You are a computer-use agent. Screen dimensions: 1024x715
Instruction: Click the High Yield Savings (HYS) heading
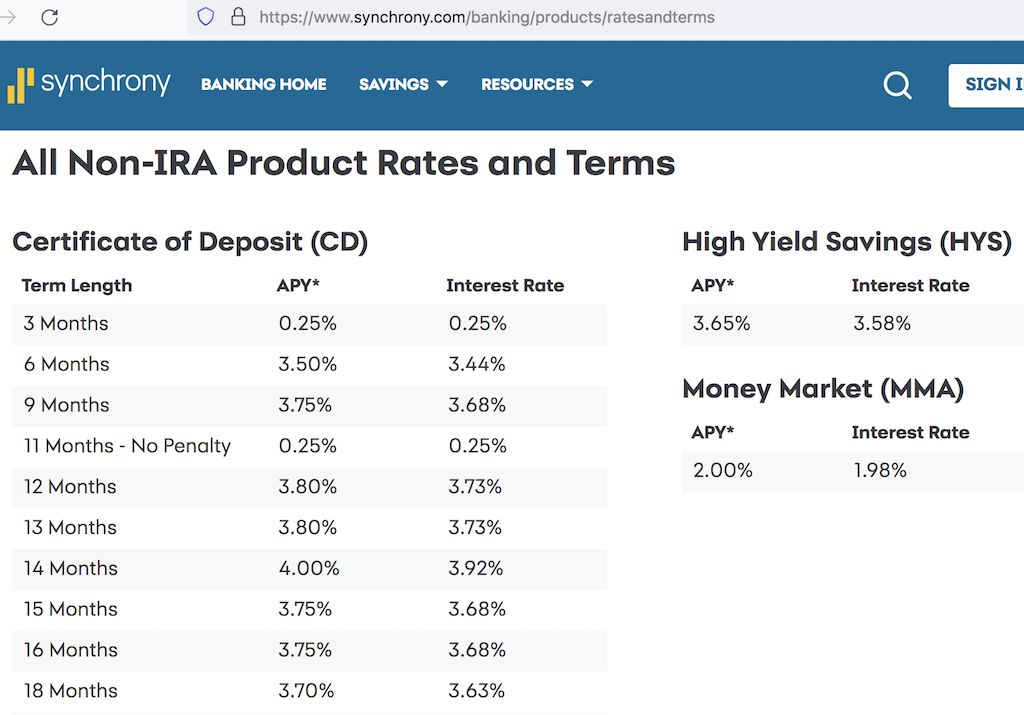[x=847, y=241]
